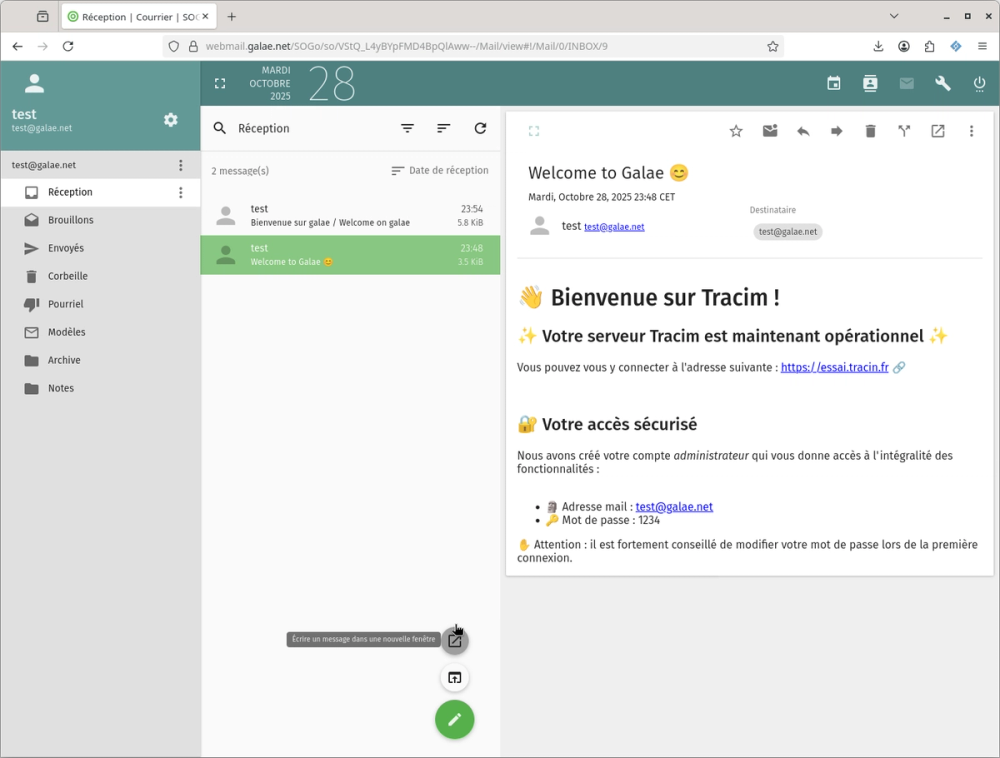Toggle fullscreen view of the open message
Screen dimensions: 1000x758
[534, 130]
